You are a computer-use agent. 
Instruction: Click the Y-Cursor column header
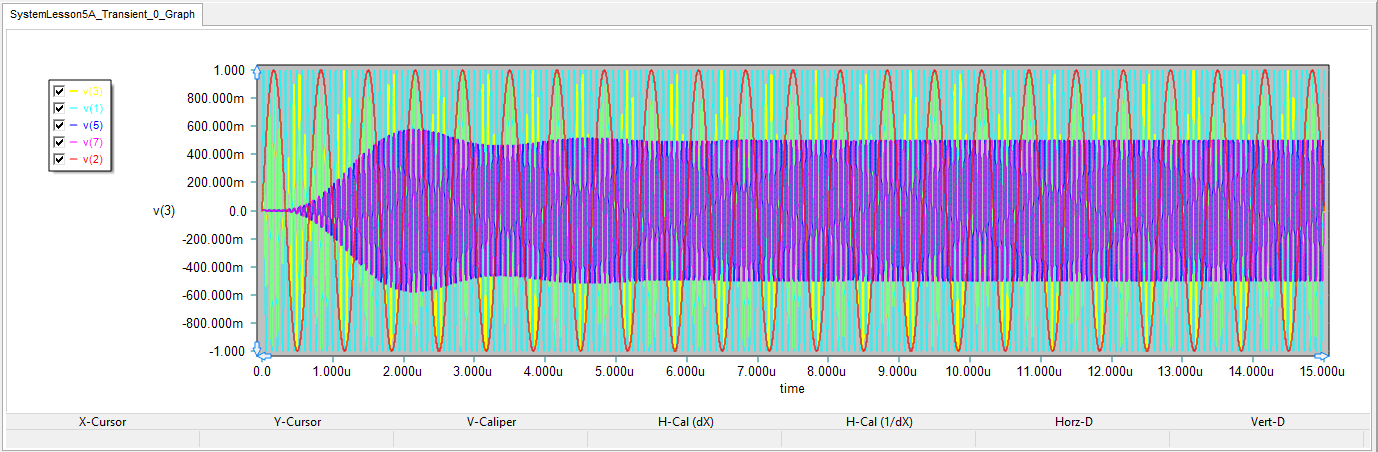click(x=297, y=422)
